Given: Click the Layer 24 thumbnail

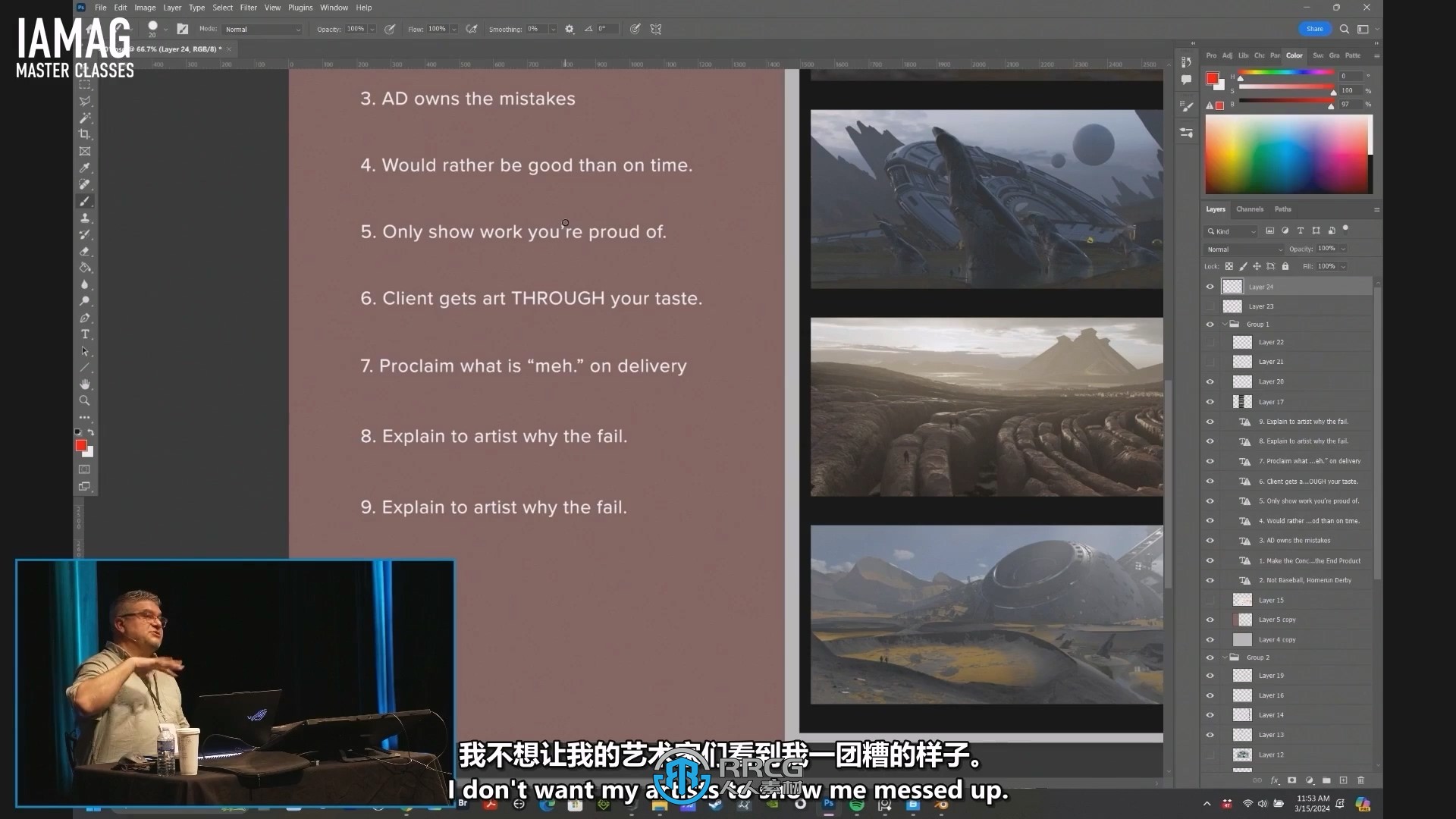Looking at the screenshot, I should click(x=1232, y=287).
